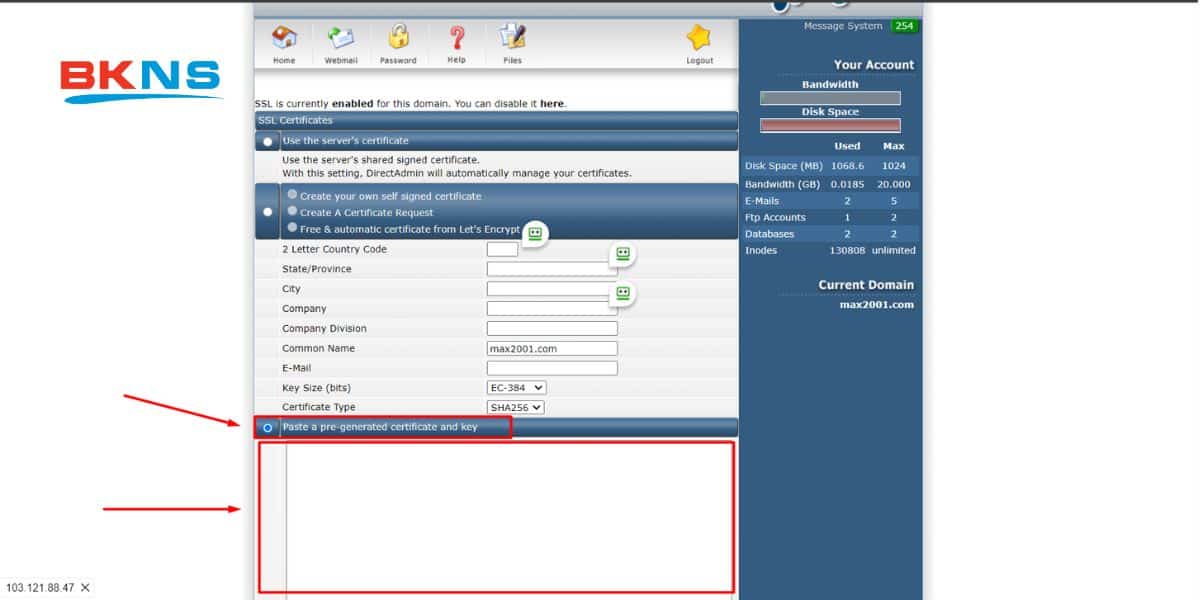Image resolution: width=1200 pixels, height=600 pixels.
Task: Logout using the star icon
Action: click(699, 40)
